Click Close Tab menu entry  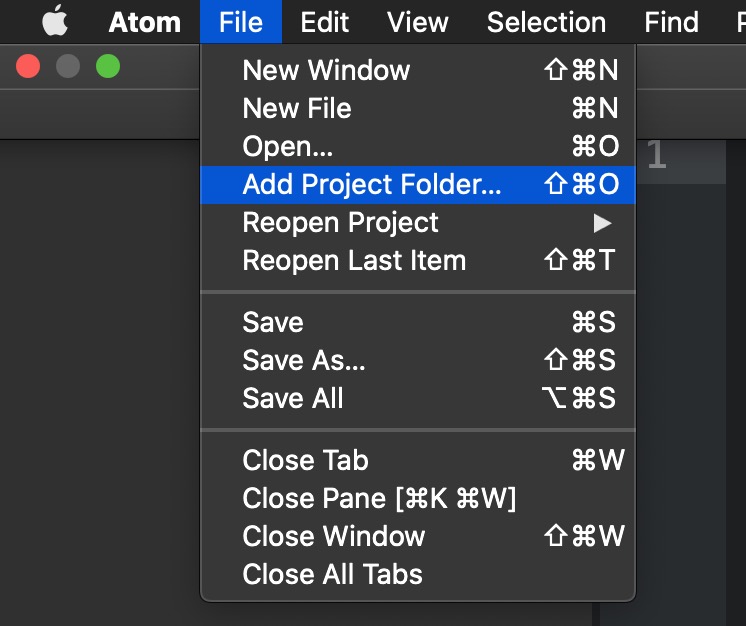point(305,460)
